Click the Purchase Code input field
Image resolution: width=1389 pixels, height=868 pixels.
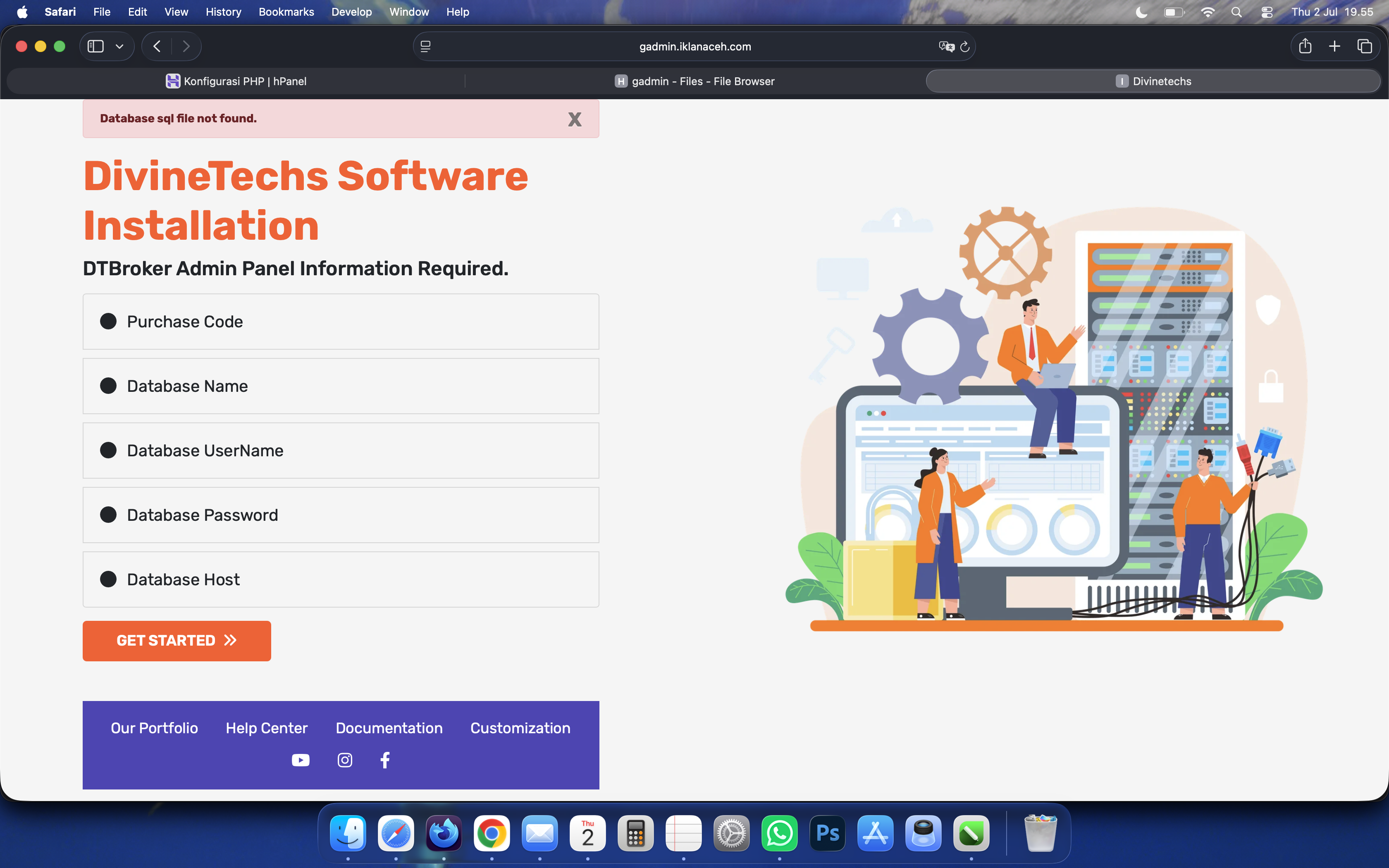click(341, 322)
